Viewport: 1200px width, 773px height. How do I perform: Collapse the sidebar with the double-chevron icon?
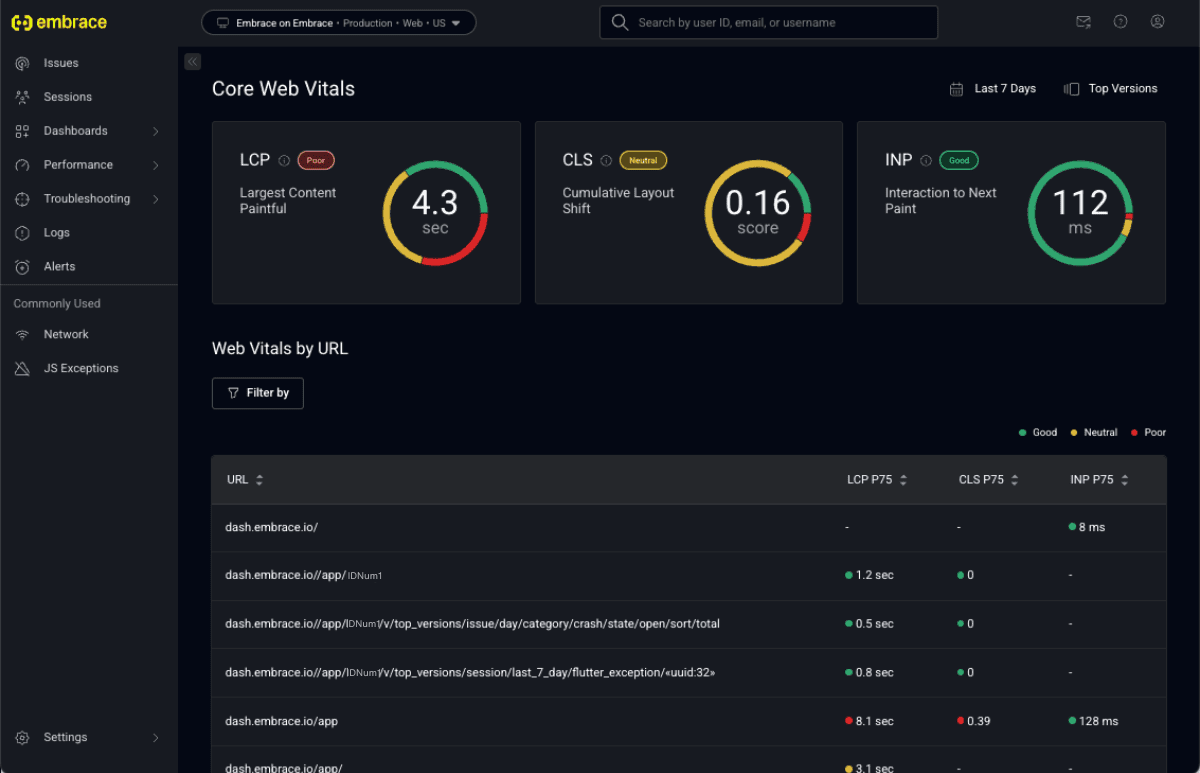pos(193,62)
